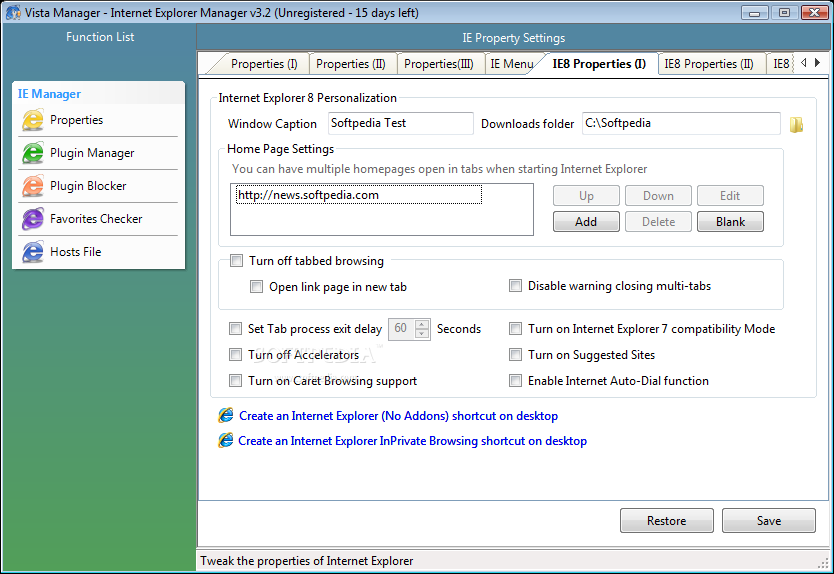The height and width of the screenshot is (574, 834).
Task: Enable Turn on Caret Browsing support
Action: 235,380
